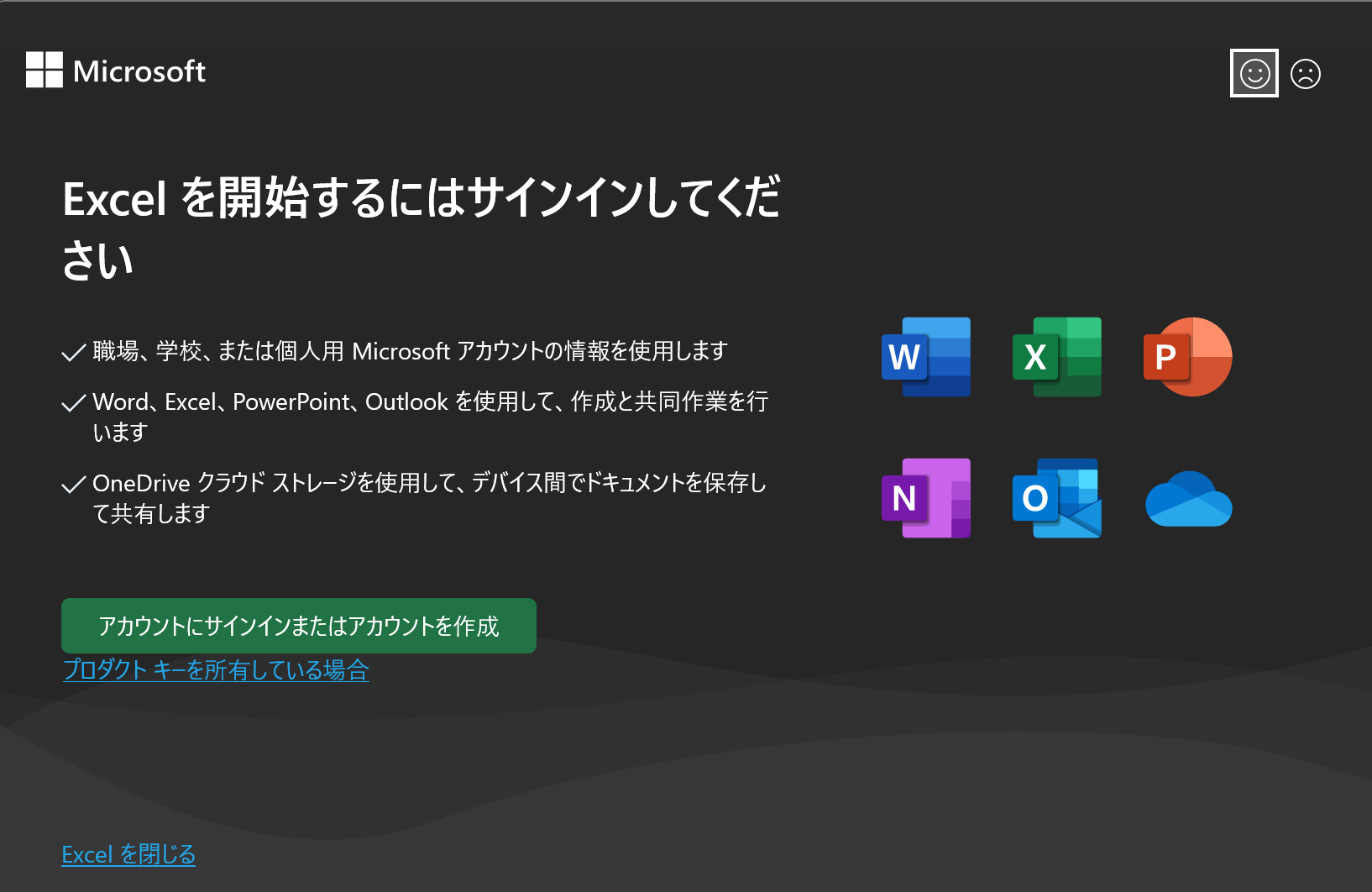The image size is (1372, 892).
Task: Click the Microsoft logo
Action: 116,71
